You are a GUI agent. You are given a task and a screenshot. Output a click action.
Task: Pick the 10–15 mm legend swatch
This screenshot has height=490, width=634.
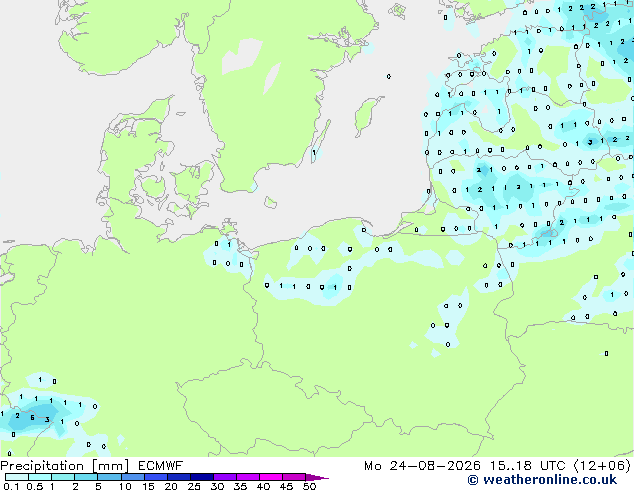pyautogui.click(x=133, y=477)
